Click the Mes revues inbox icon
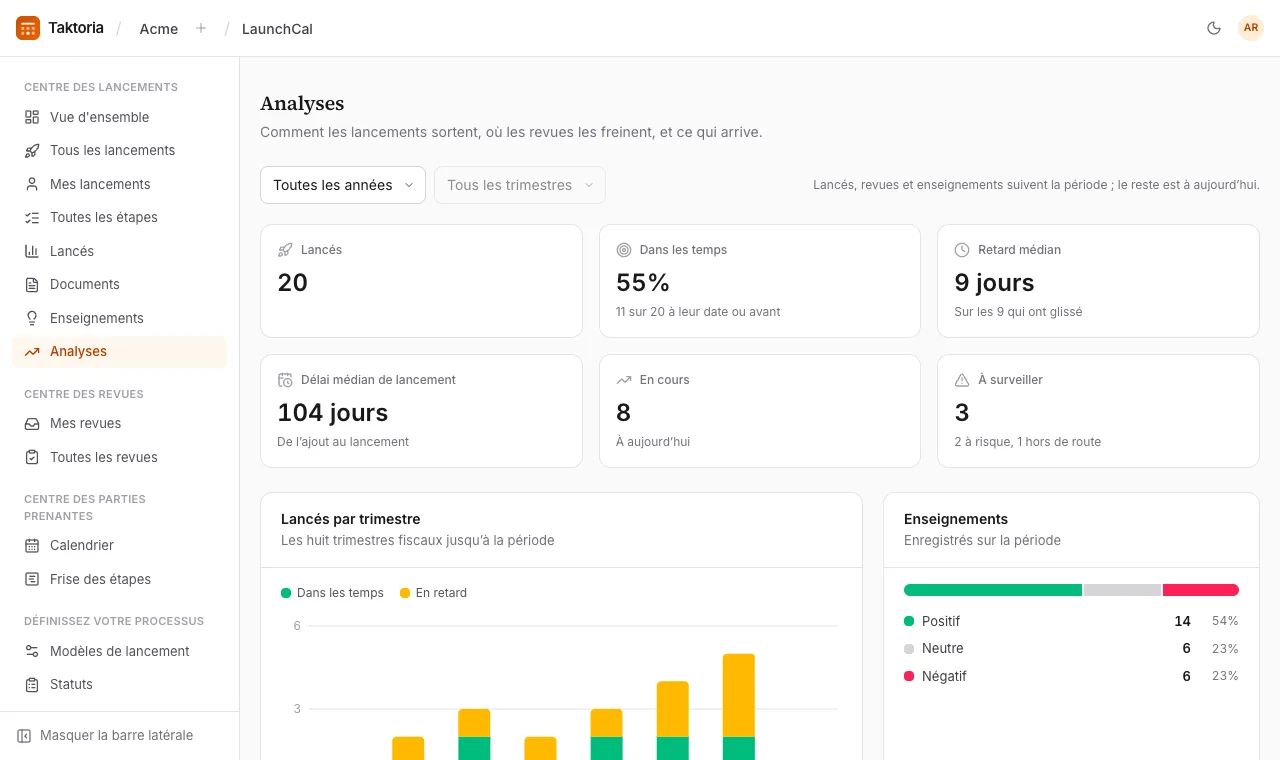 click(x=32, y=423)
